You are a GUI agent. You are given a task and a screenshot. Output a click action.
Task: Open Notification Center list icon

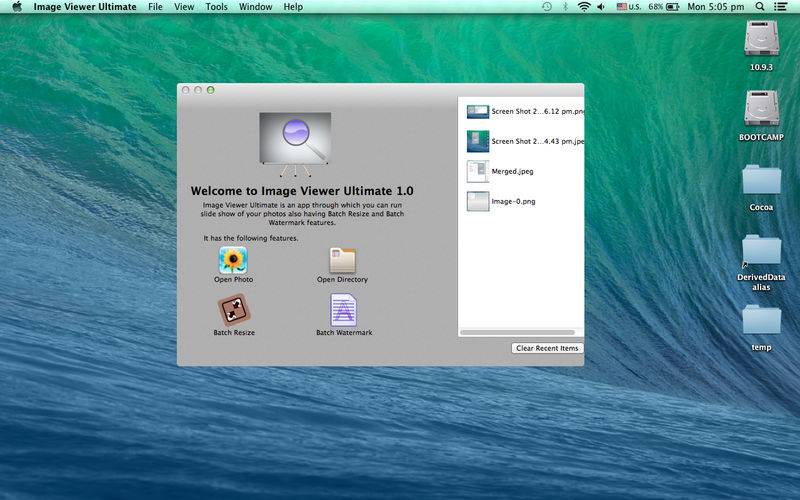[x=780, y=7]
